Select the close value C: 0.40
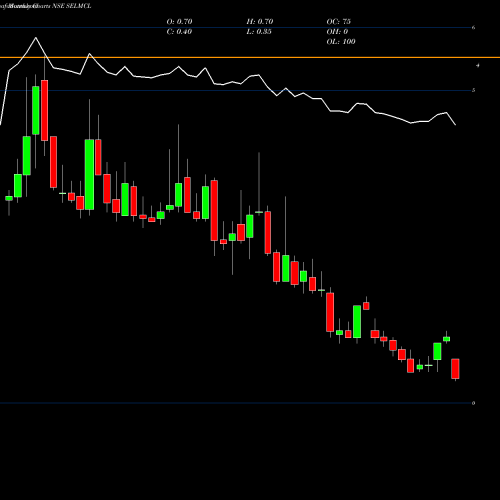 point(179,32)
